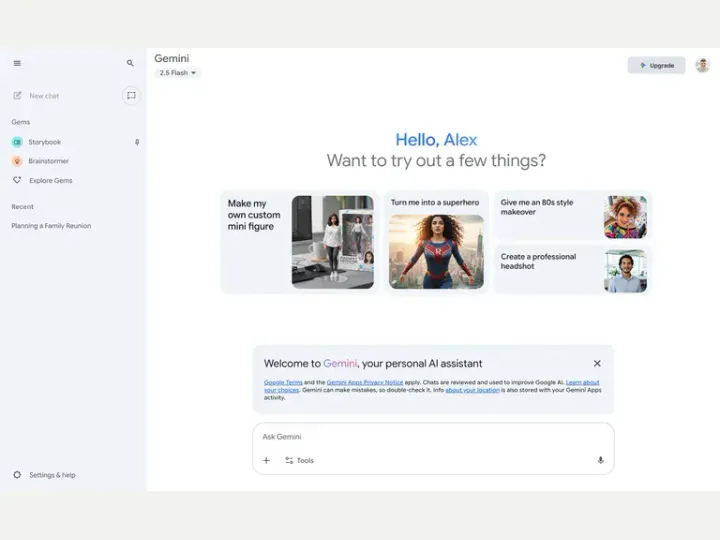720x540 pixels.
Task: Click the Hello, Alex greeting
Action: pyautogui.click(x=436, y=140)
